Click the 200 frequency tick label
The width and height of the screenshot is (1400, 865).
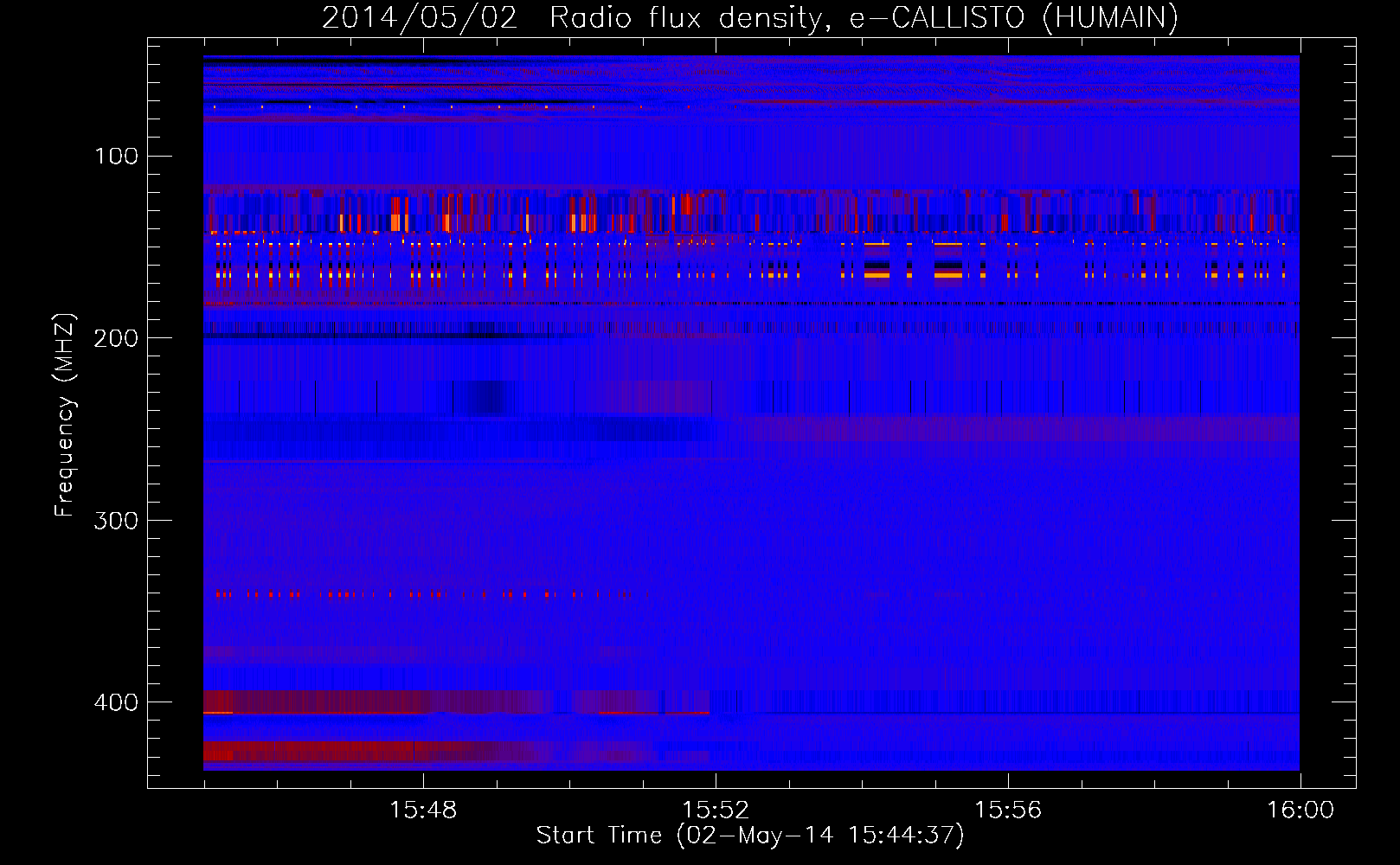click(117, 338)
